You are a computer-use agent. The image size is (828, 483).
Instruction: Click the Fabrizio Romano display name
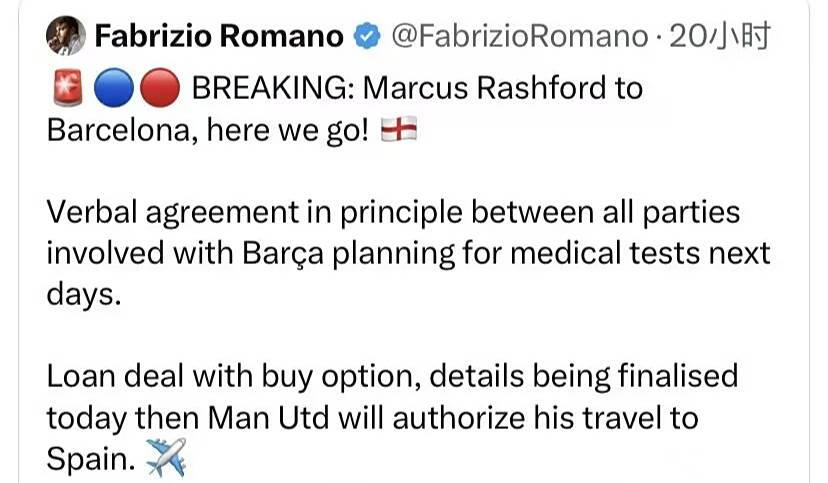pyautogui.click(x=219, y=38)
